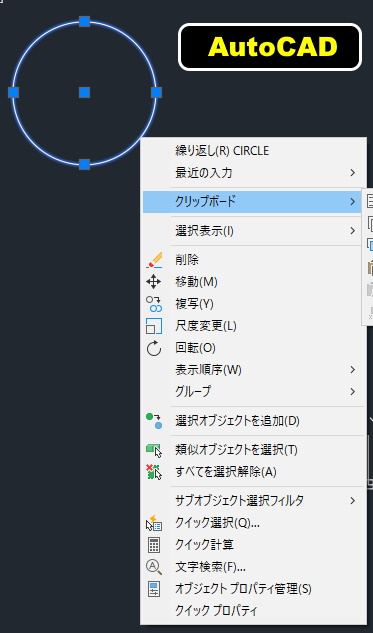The width and height of the screenshot is (373, 633).
Task: Choose クイック選択(Q)... menu entry
Action: point(254,523)
